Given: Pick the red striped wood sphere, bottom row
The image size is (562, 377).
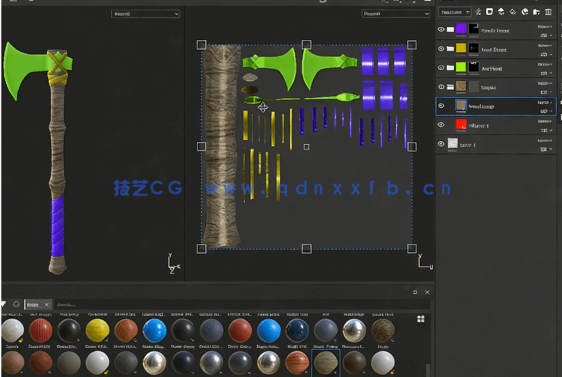Looking at the screenshot, I should (x=297, y=363).
